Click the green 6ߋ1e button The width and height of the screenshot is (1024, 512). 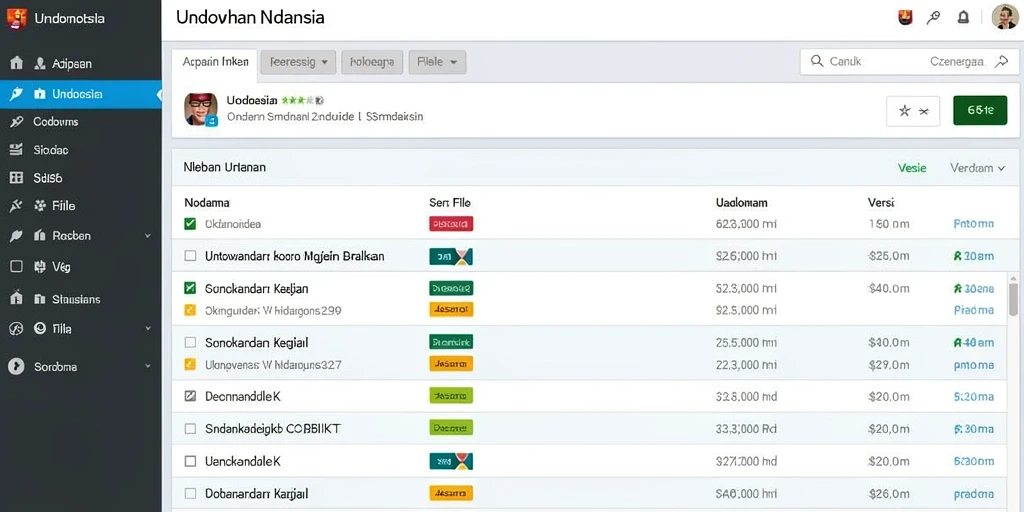[x=980, y=110]
